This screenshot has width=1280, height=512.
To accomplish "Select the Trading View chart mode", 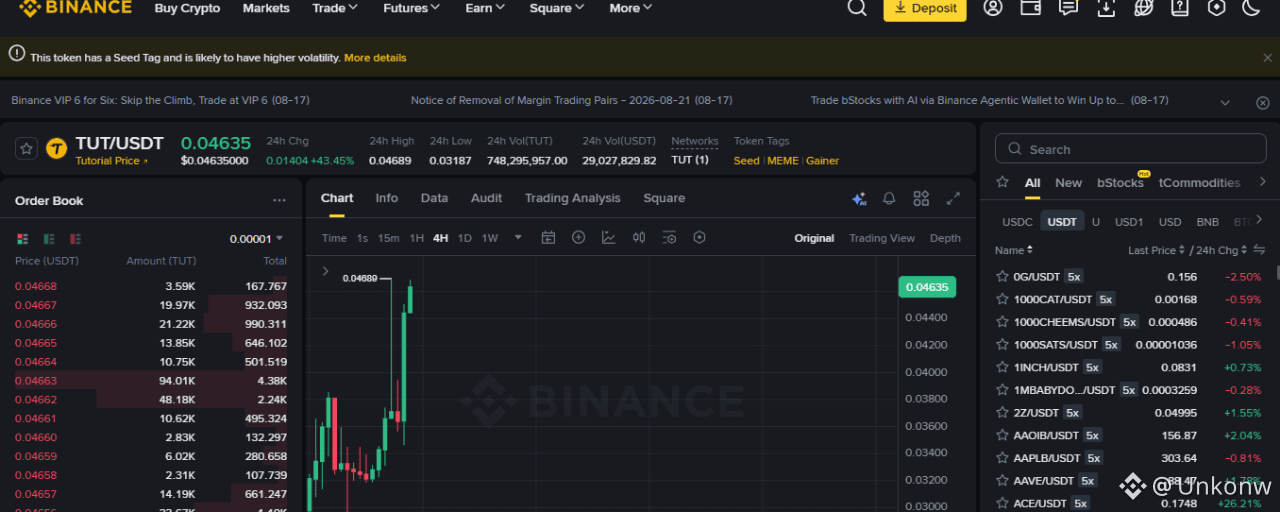I will click(882, 238).
